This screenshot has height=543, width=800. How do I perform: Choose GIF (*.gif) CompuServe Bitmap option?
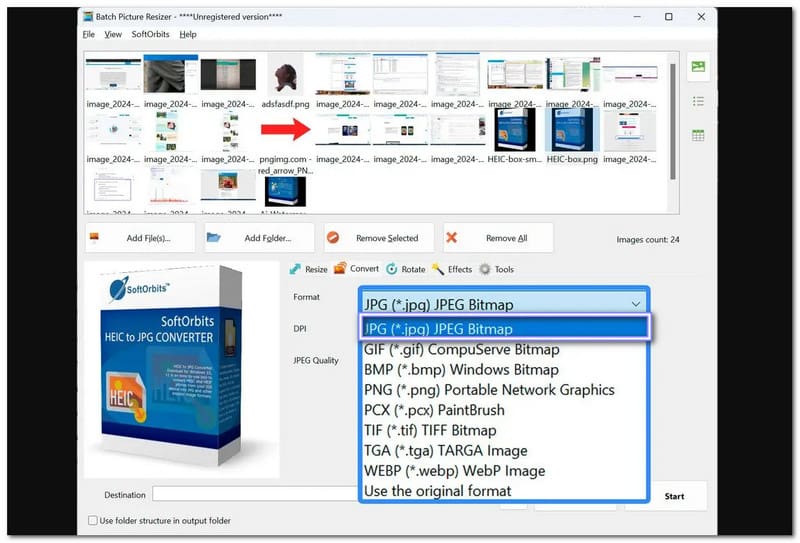click(x=504, y=350)
